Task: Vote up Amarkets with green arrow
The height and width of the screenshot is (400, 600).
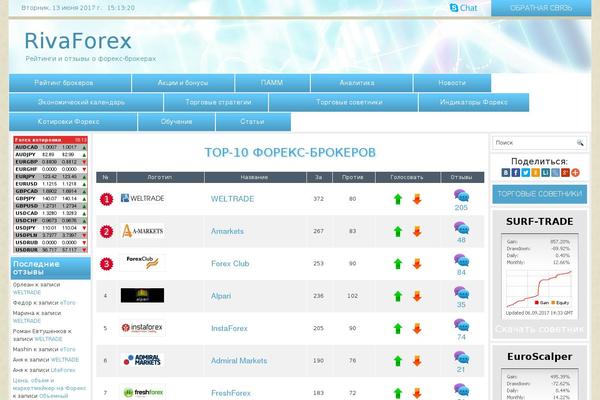Action: pos(398,232)
